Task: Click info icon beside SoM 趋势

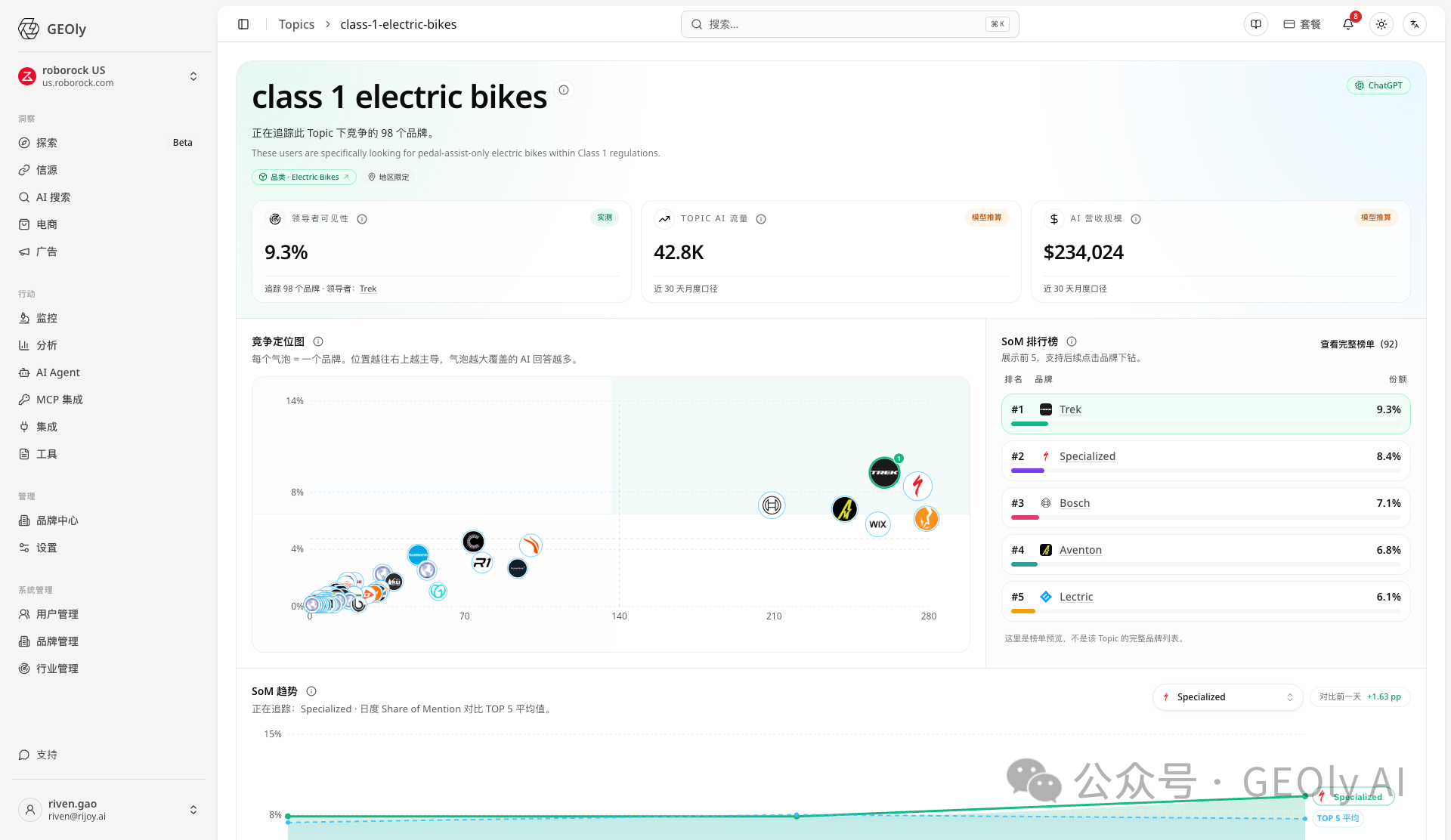Action: pyautogui.click(x=311, y=691)
